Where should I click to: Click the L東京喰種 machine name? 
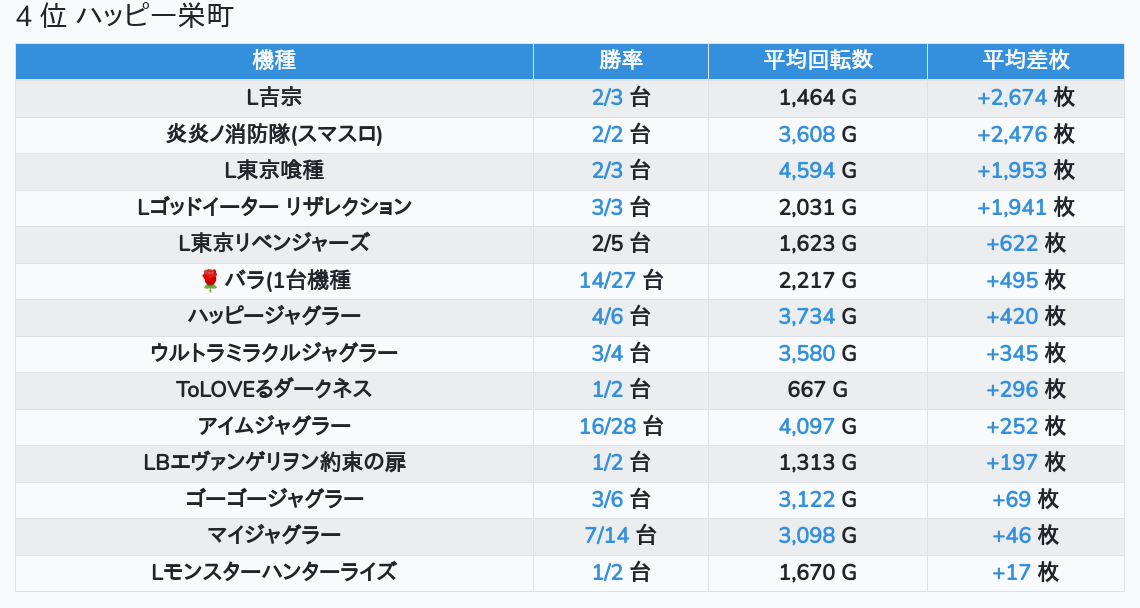coord(274,170)
